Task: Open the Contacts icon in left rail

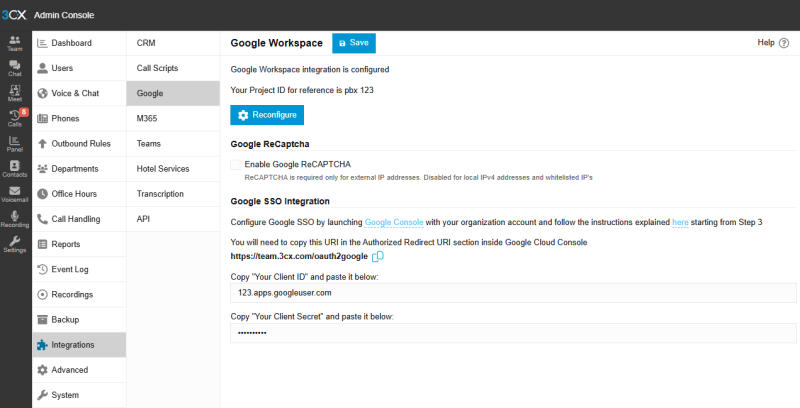Action: (x=15, y=168)
